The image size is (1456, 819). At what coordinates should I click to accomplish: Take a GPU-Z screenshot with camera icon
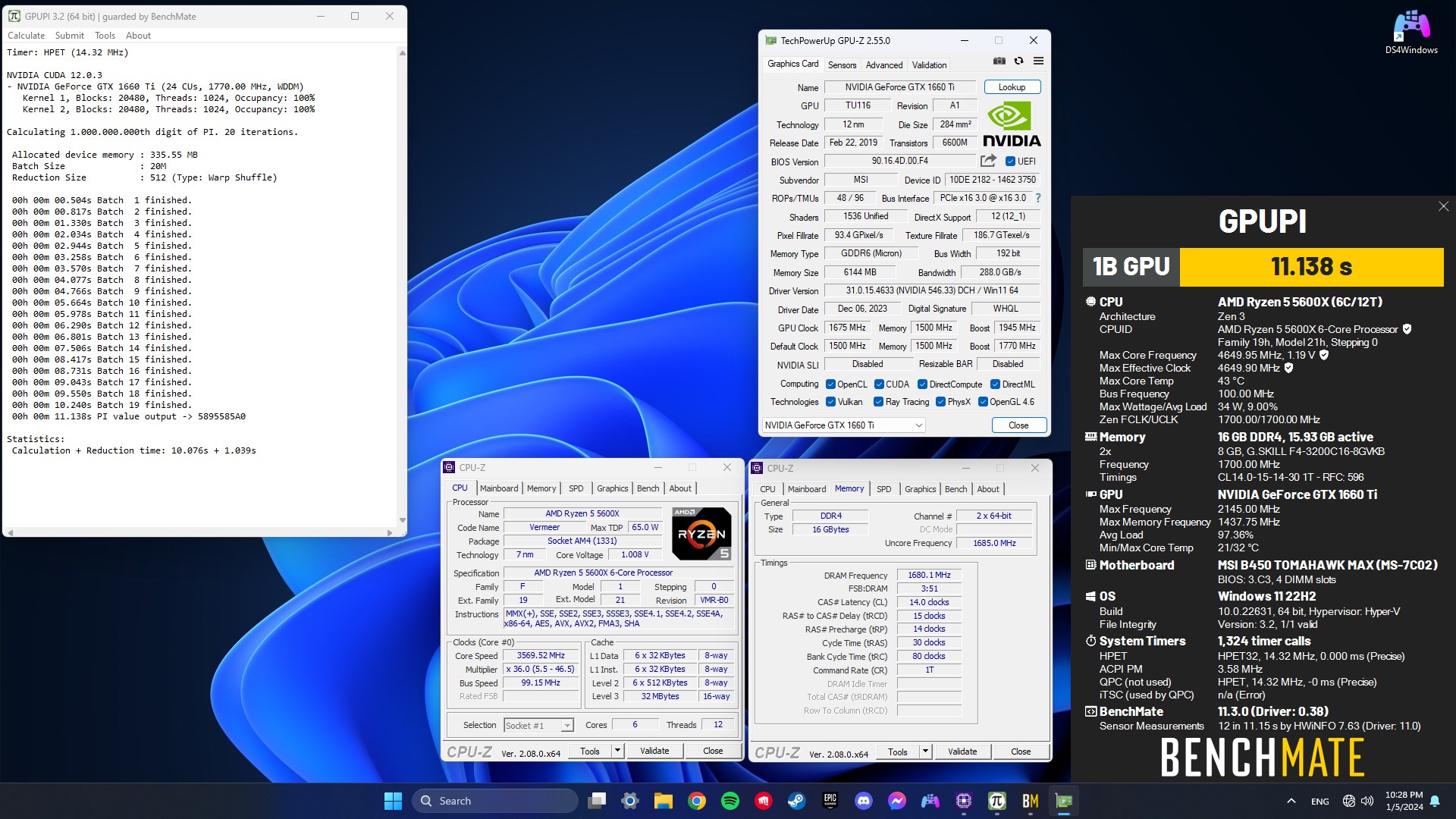pos(999,61)
